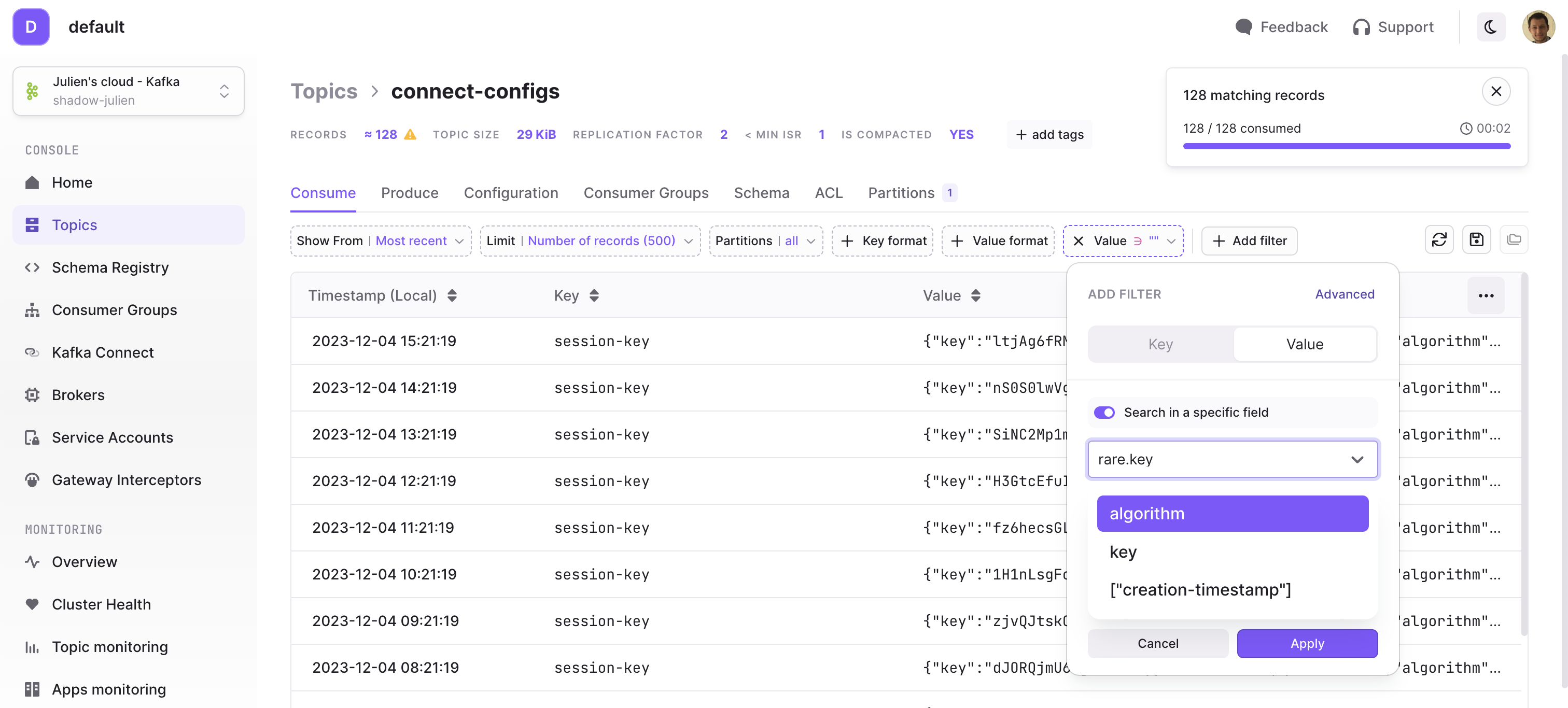Screen dimensions: 1568x708
Task: Click the Cancel button in the filter panel
Action: (x=1158, y=643)
